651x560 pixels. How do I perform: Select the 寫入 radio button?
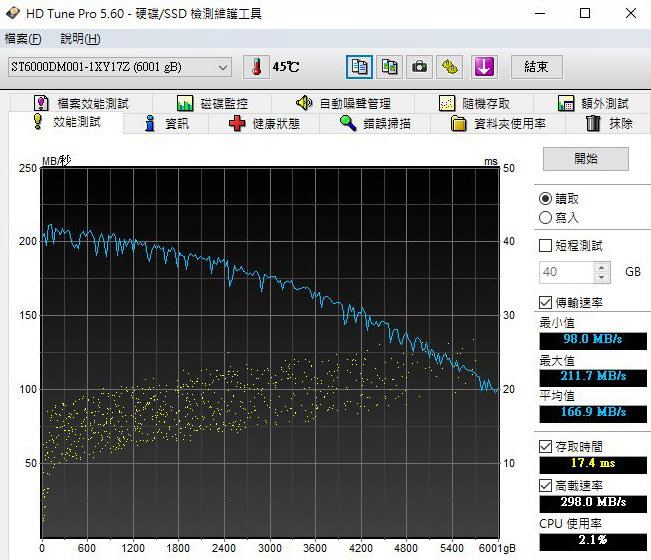(545, 217)
